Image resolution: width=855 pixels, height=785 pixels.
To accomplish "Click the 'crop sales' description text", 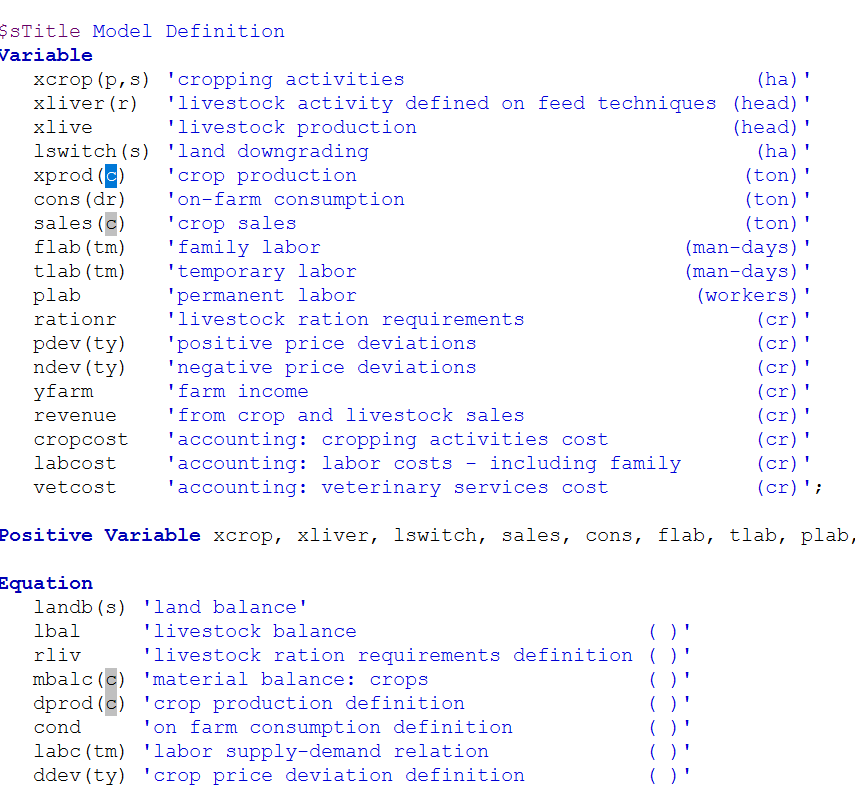I will tap(236, 223).
